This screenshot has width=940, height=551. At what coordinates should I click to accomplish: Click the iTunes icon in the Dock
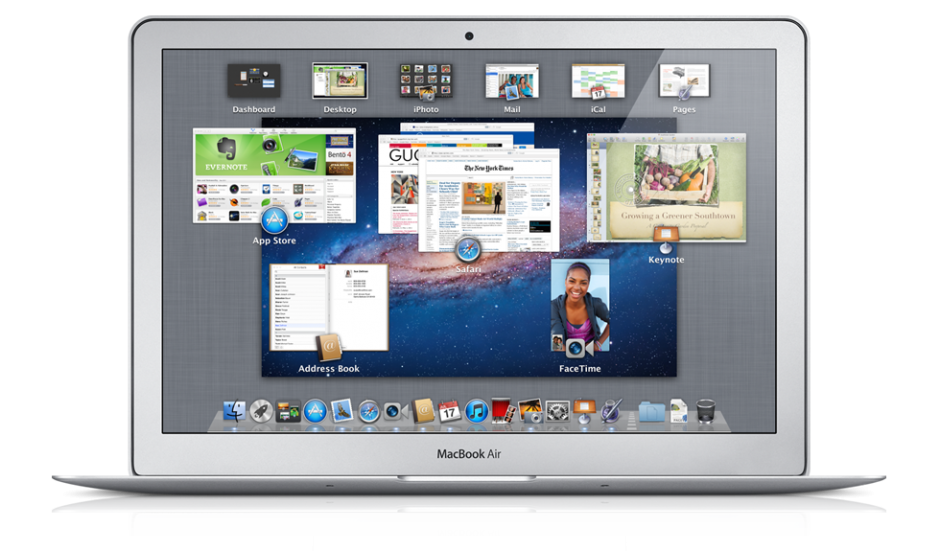tap(476, 410)
